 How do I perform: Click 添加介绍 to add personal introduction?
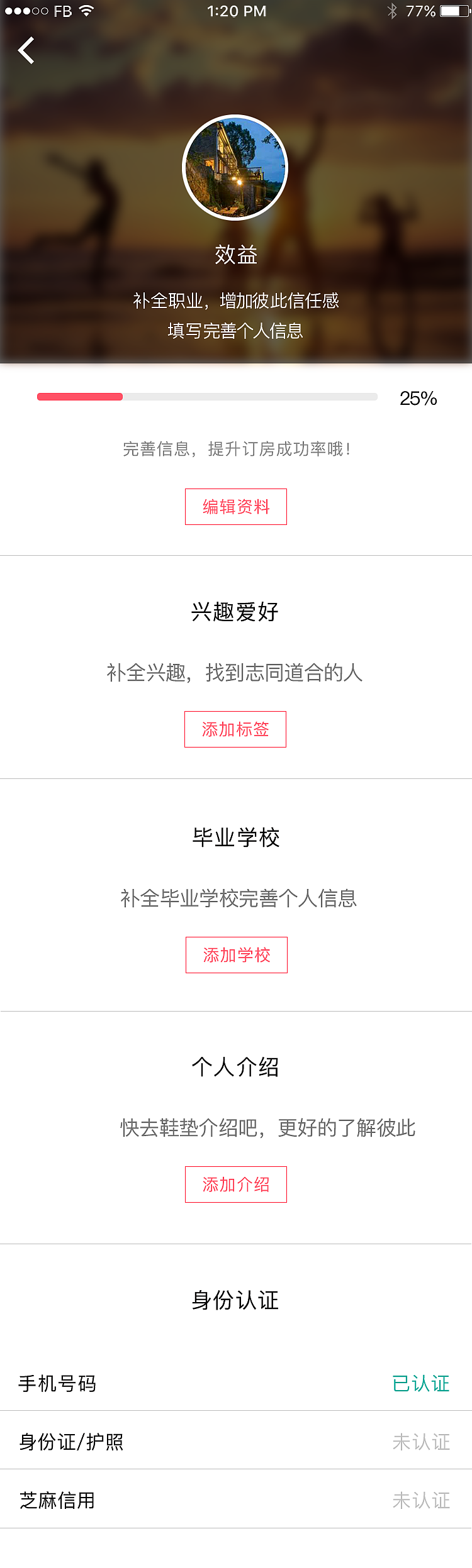pos(235,1184)
